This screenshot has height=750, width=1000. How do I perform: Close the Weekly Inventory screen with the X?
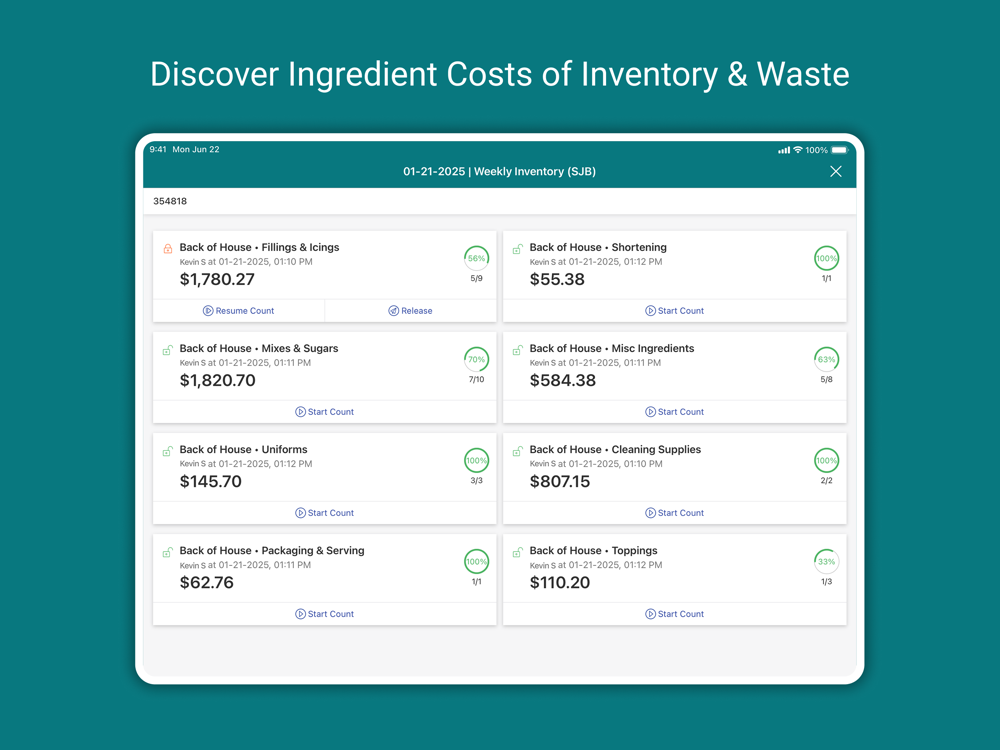[x=835, y=172]
